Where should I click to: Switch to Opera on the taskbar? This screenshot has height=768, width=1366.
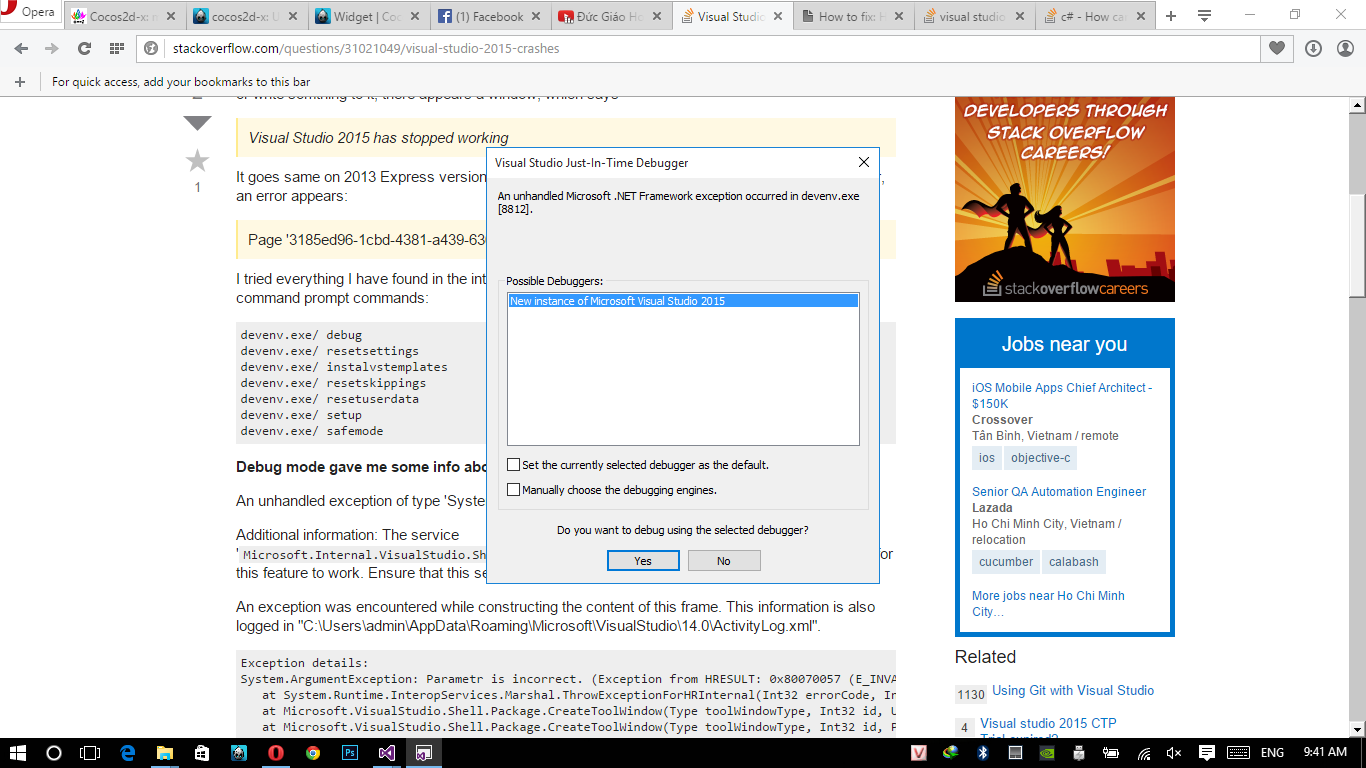pos(276,753)
